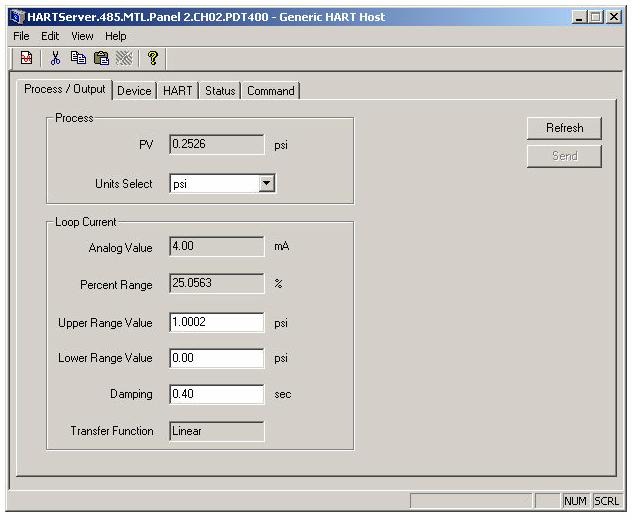Click the Percent Range 25.0563 field
This screenshot has width=632, height=520.
click(217, 283)
